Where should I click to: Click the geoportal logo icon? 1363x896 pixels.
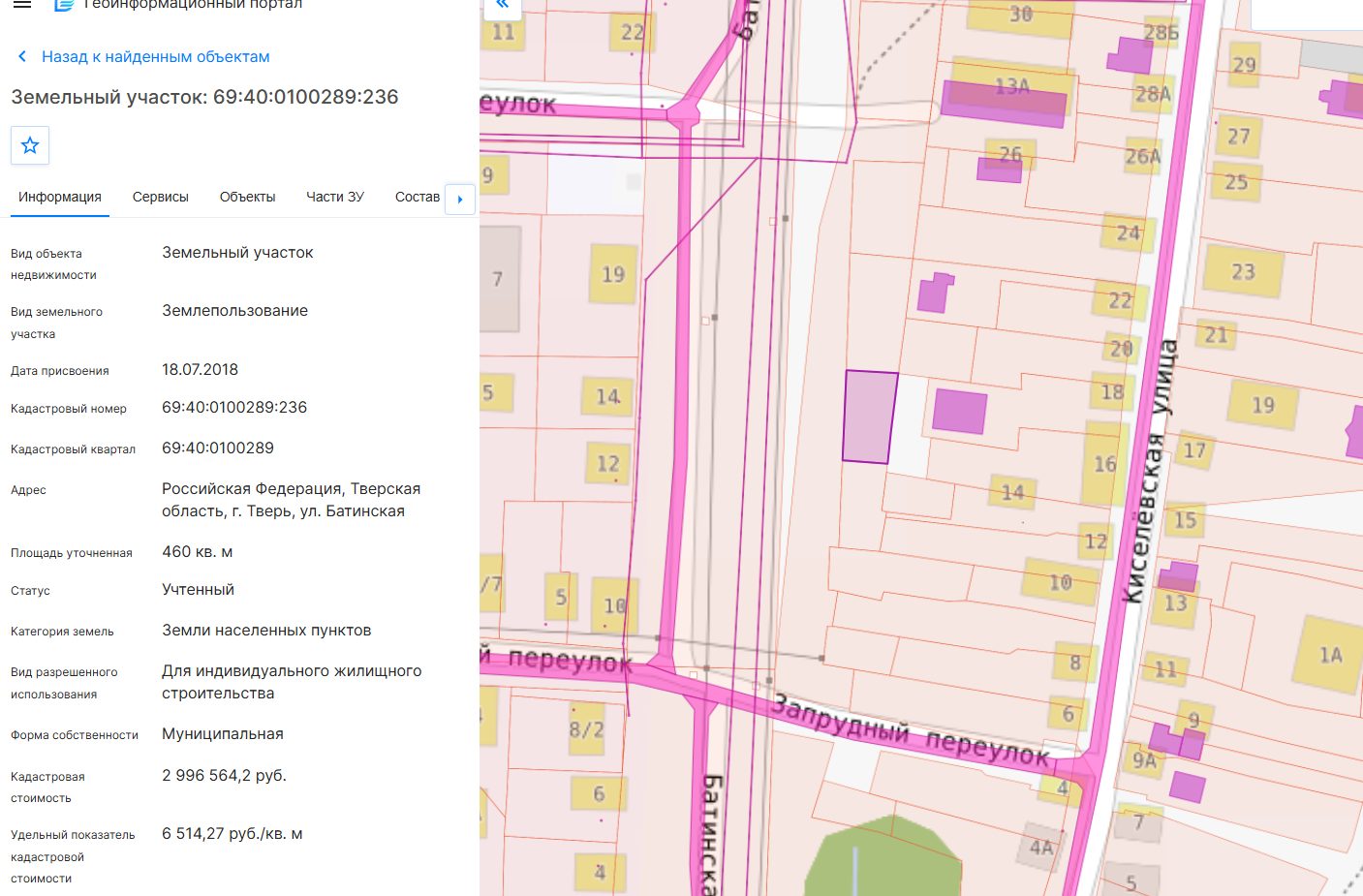pyautogui.click(x=64, y=5)
